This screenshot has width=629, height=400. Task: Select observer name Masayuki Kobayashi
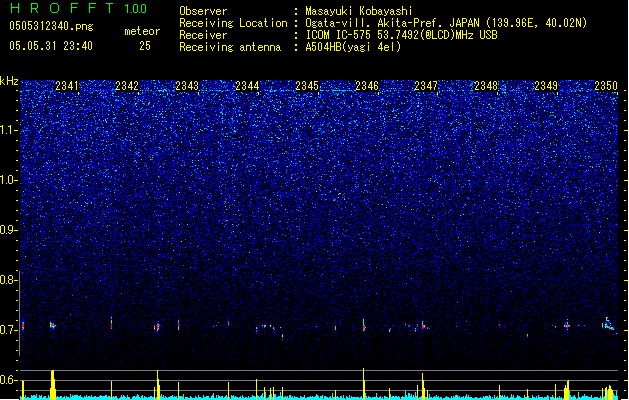359,11
